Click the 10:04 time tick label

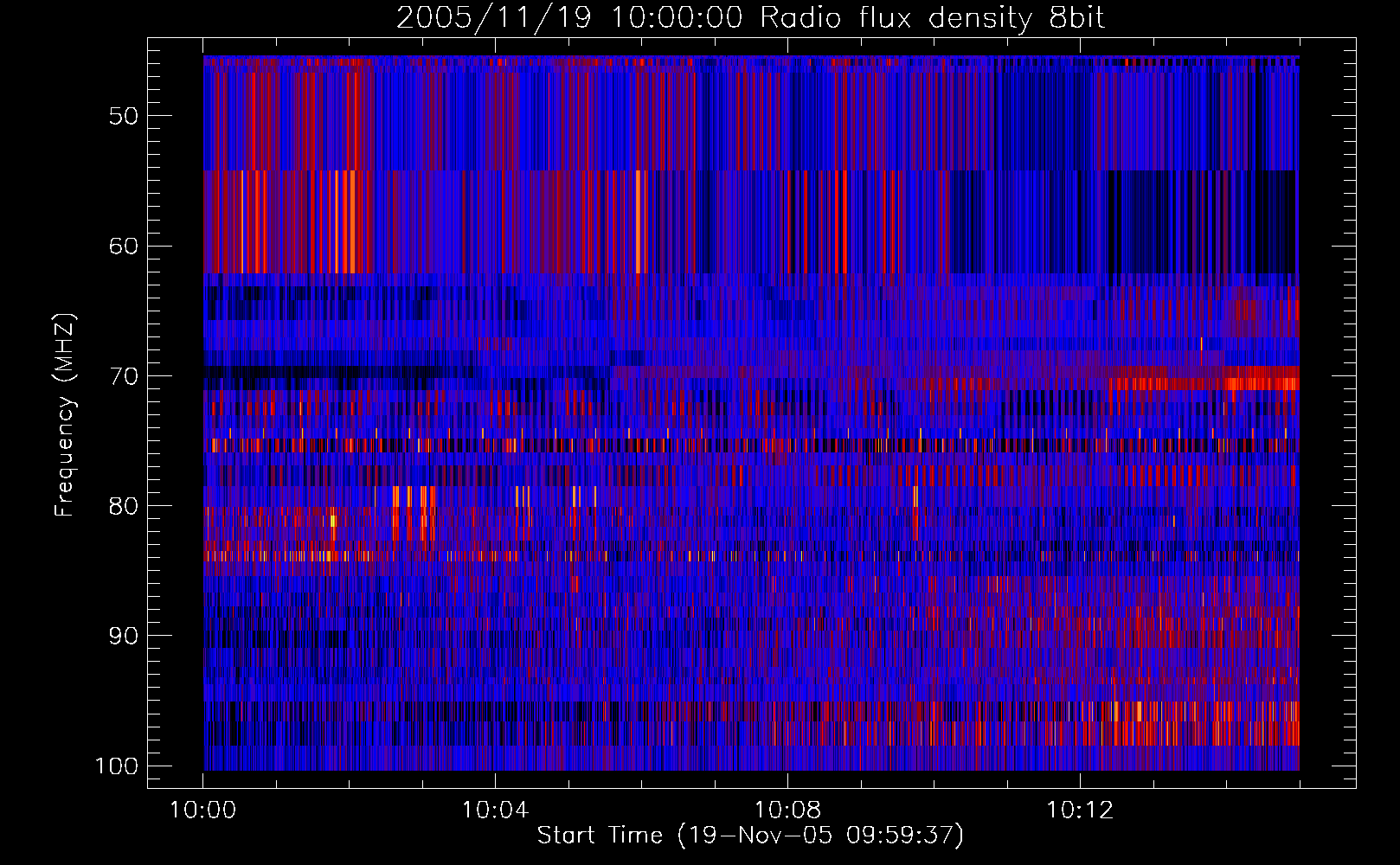pos(495,811)
